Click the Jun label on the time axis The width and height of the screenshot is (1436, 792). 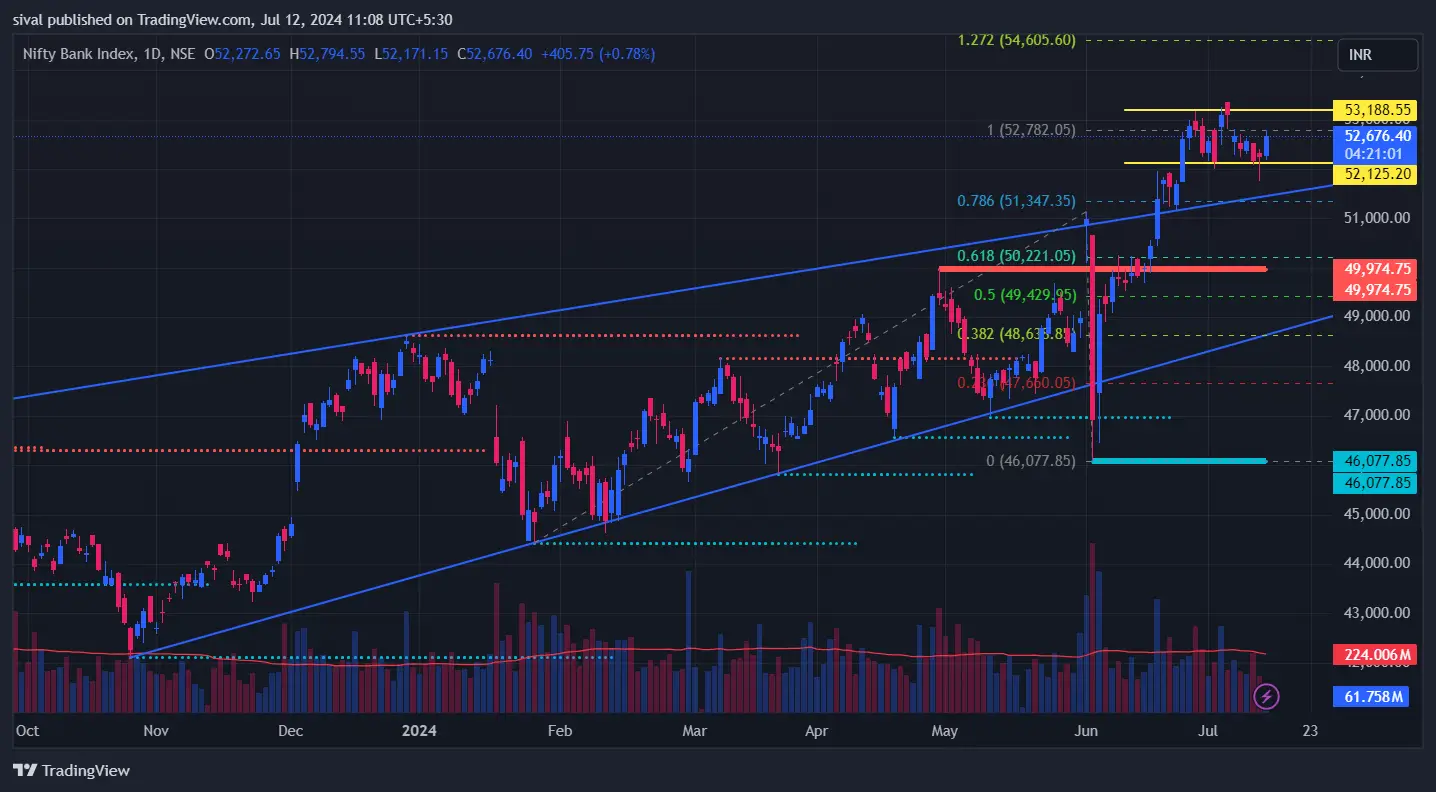coord(1086,731)
